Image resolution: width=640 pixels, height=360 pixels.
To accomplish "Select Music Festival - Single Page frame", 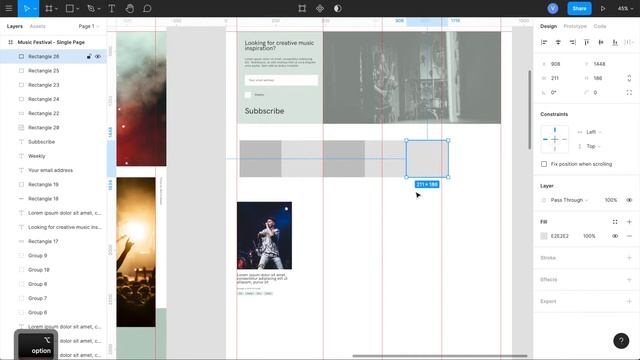I will 51,42.
